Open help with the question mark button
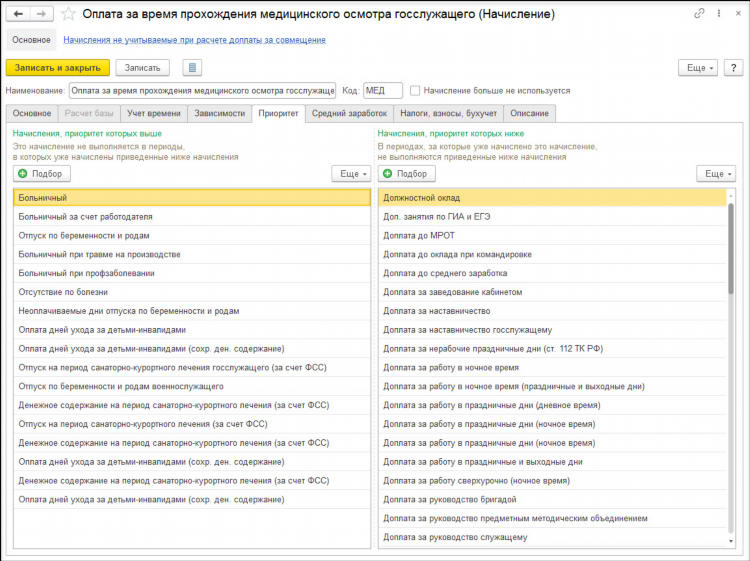This screenshot has width=750, height=561. point(733,68)
